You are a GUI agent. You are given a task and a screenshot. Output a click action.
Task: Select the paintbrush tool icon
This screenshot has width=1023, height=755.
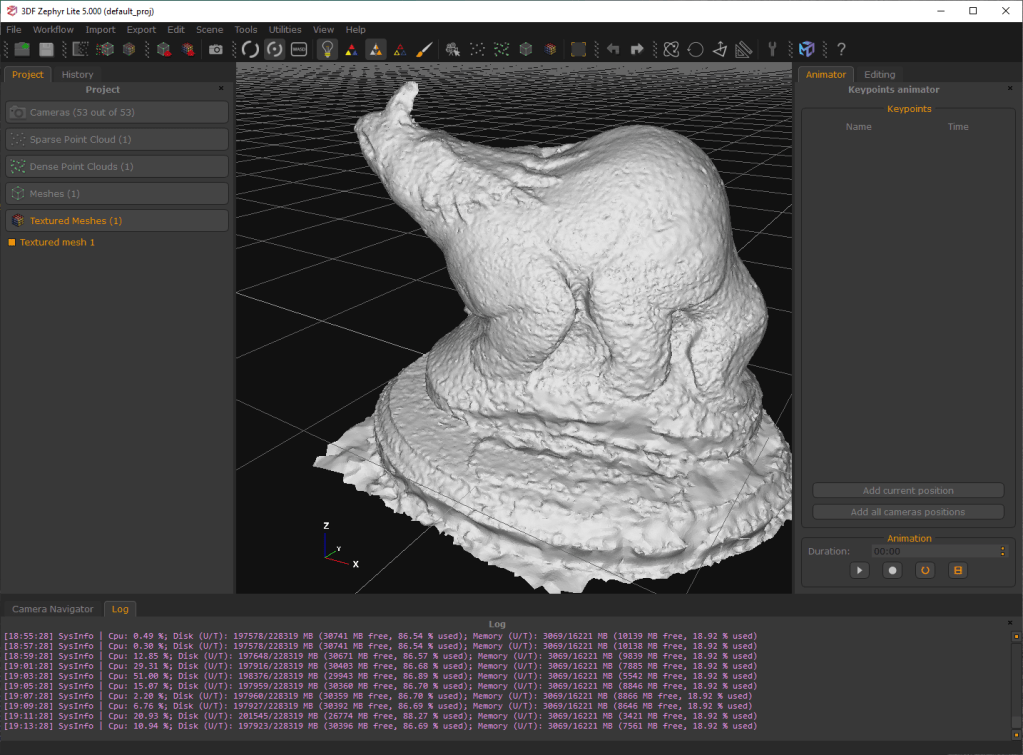423,49
